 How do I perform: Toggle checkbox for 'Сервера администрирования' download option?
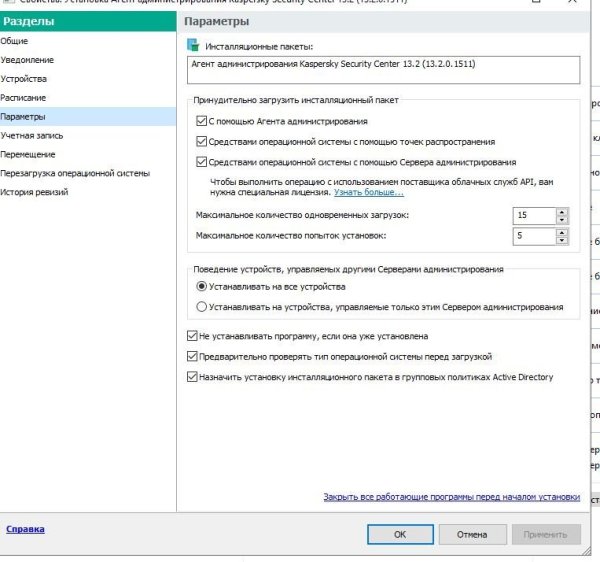tap(201, 162)
